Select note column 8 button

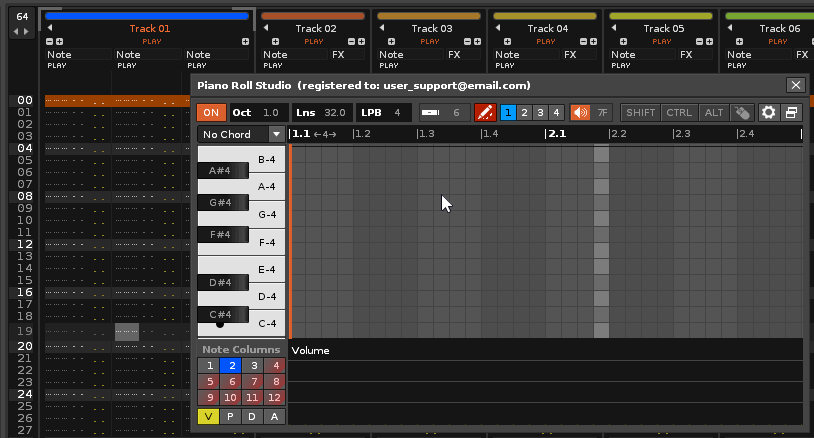click(274, 382)
